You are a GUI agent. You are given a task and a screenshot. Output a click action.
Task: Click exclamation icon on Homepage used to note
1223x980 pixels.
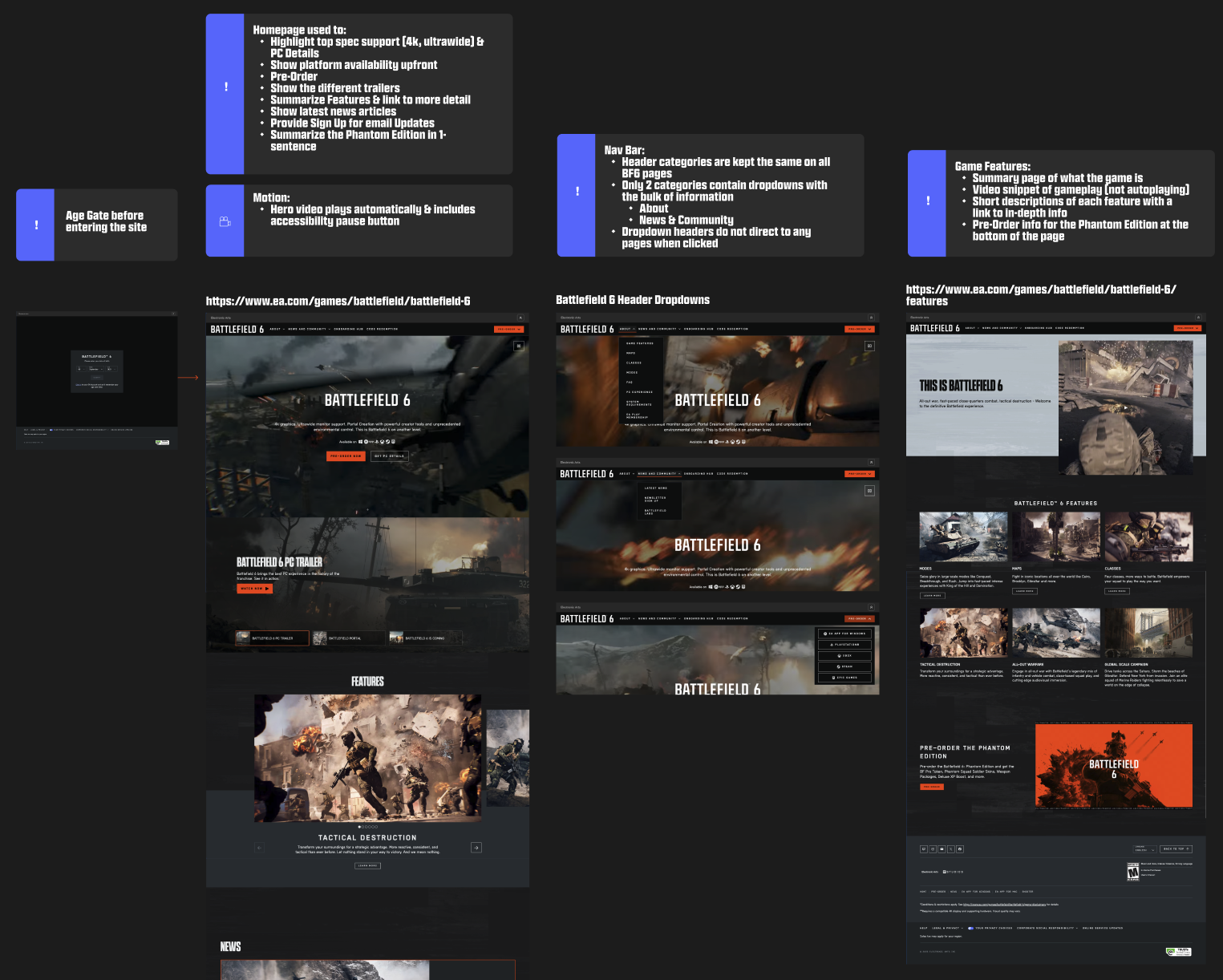click(225, 87)
